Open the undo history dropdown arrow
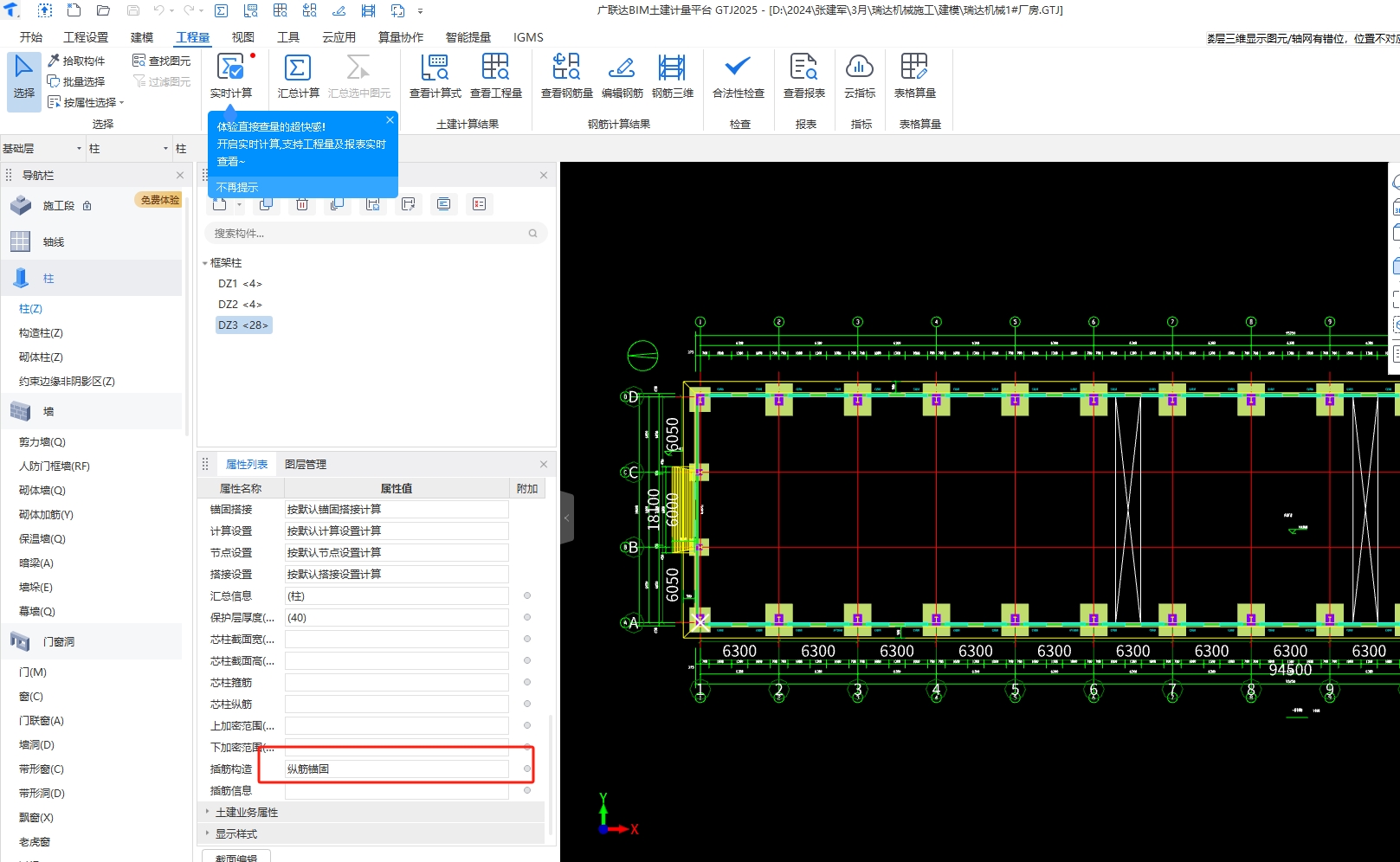 (172, 11)
